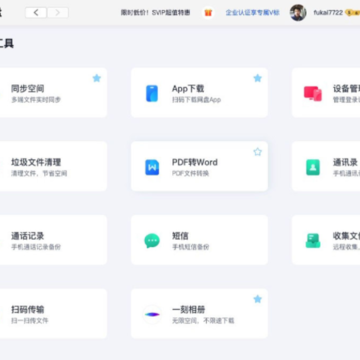Toggle the favorite star on 同步空间

97,78
